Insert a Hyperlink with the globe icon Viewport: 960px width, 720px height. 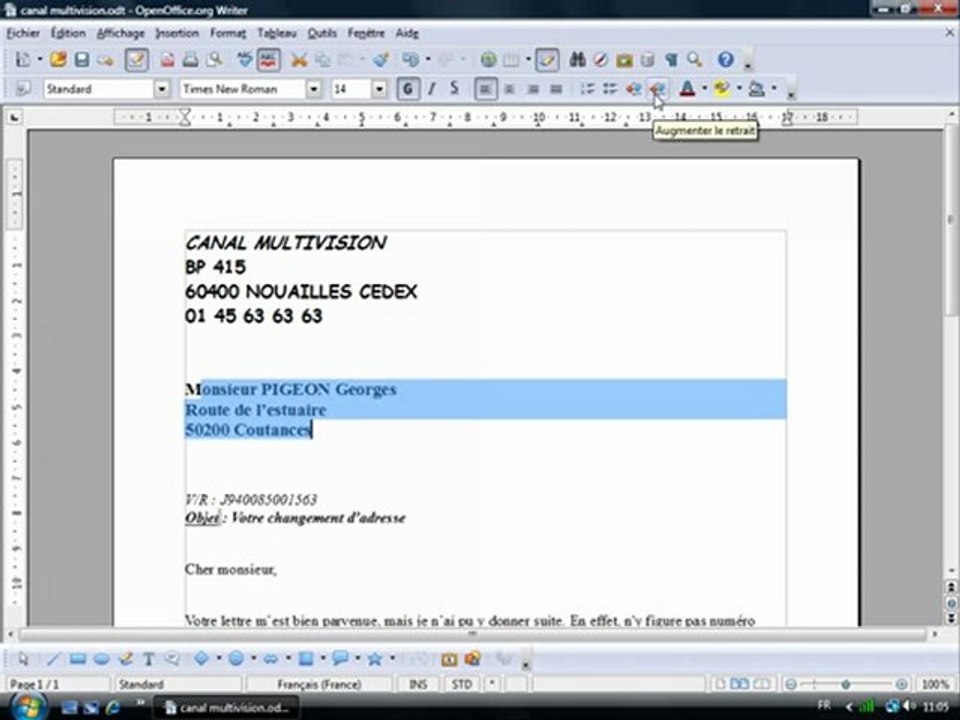point(488,59)
